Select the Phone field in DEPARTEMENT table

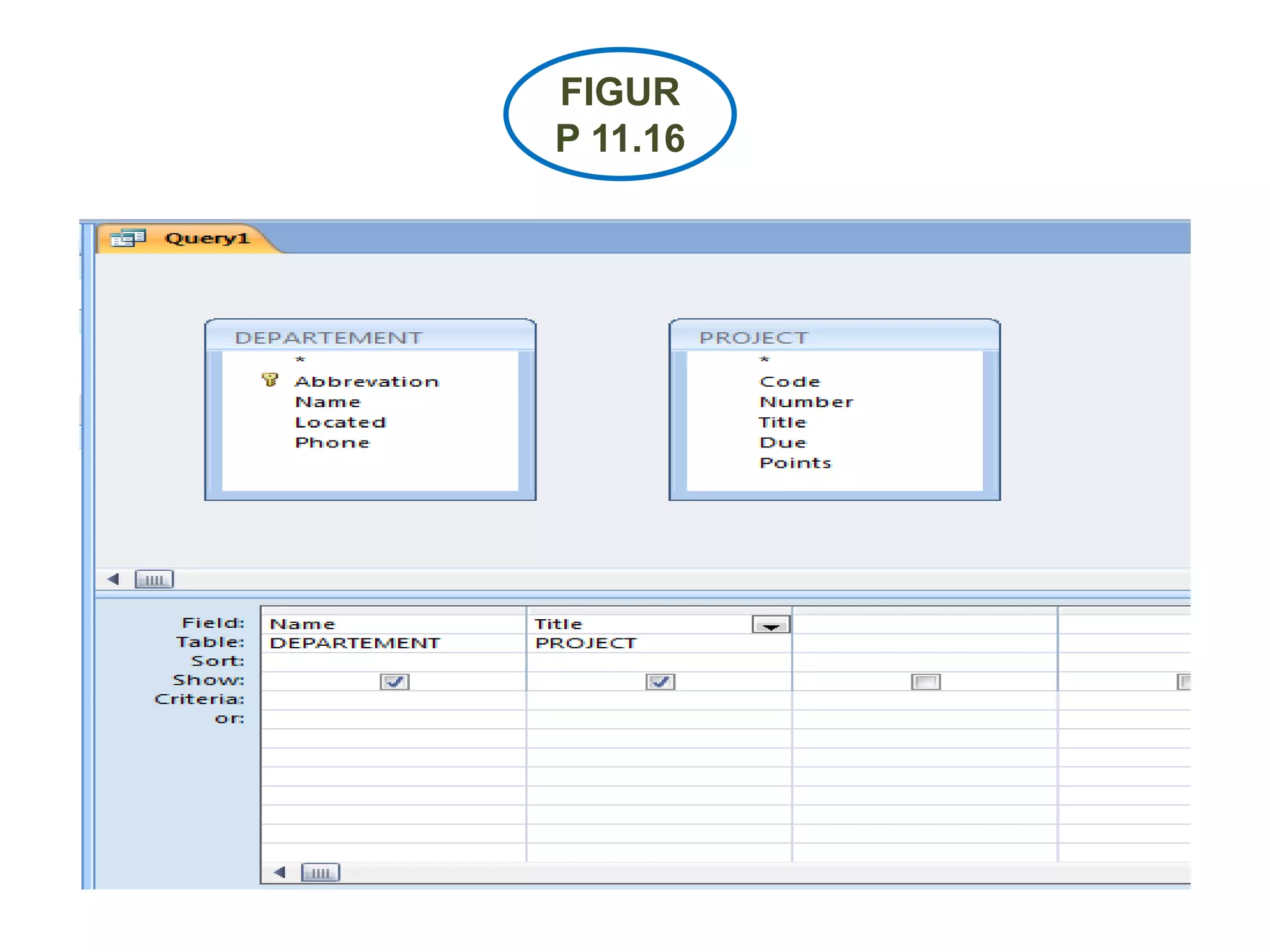332,443
